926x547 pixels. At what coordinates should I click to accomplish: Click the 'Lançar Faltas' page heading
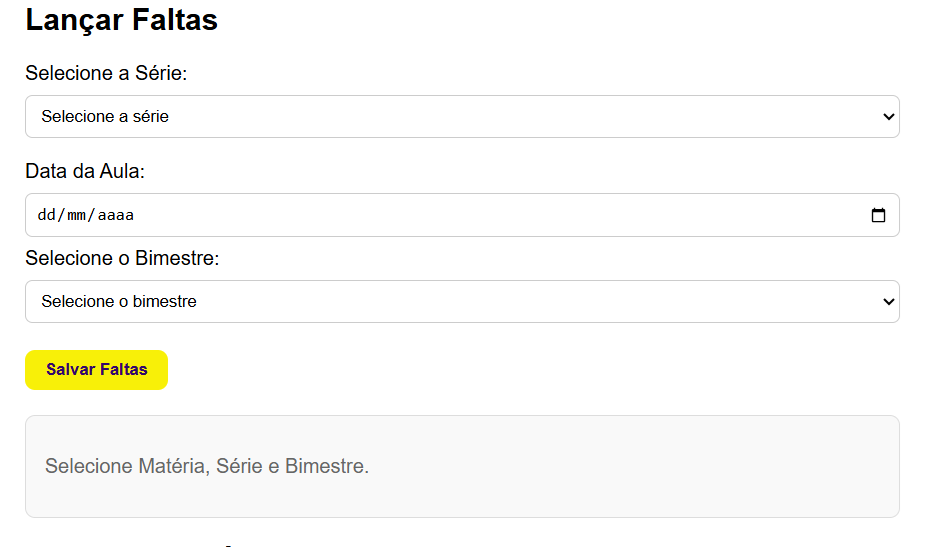pyautogui.click(x=121, y=20)
